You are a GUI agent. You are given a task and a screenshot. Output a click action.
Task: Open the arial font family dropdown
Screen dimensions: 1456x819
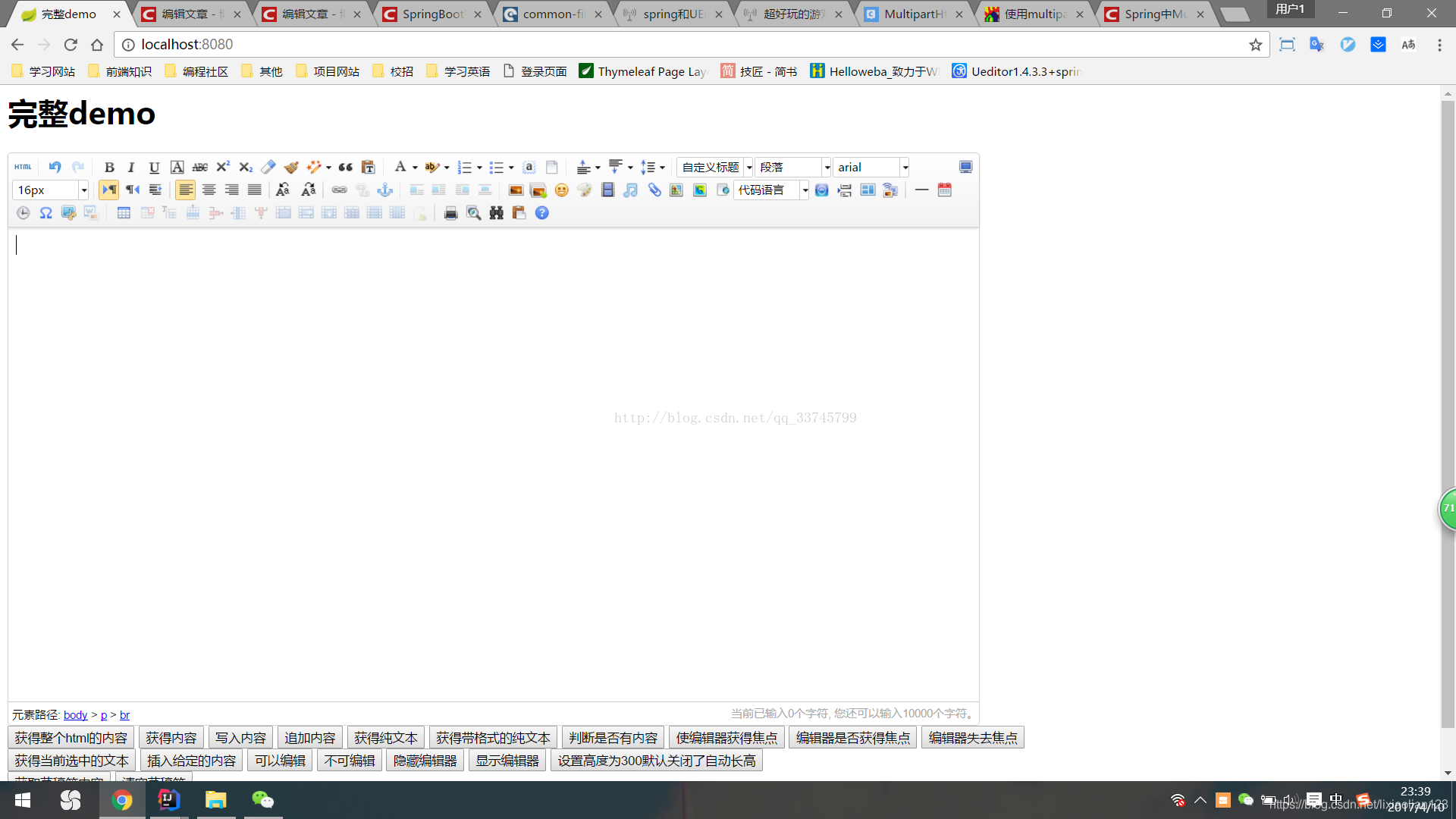905,168
